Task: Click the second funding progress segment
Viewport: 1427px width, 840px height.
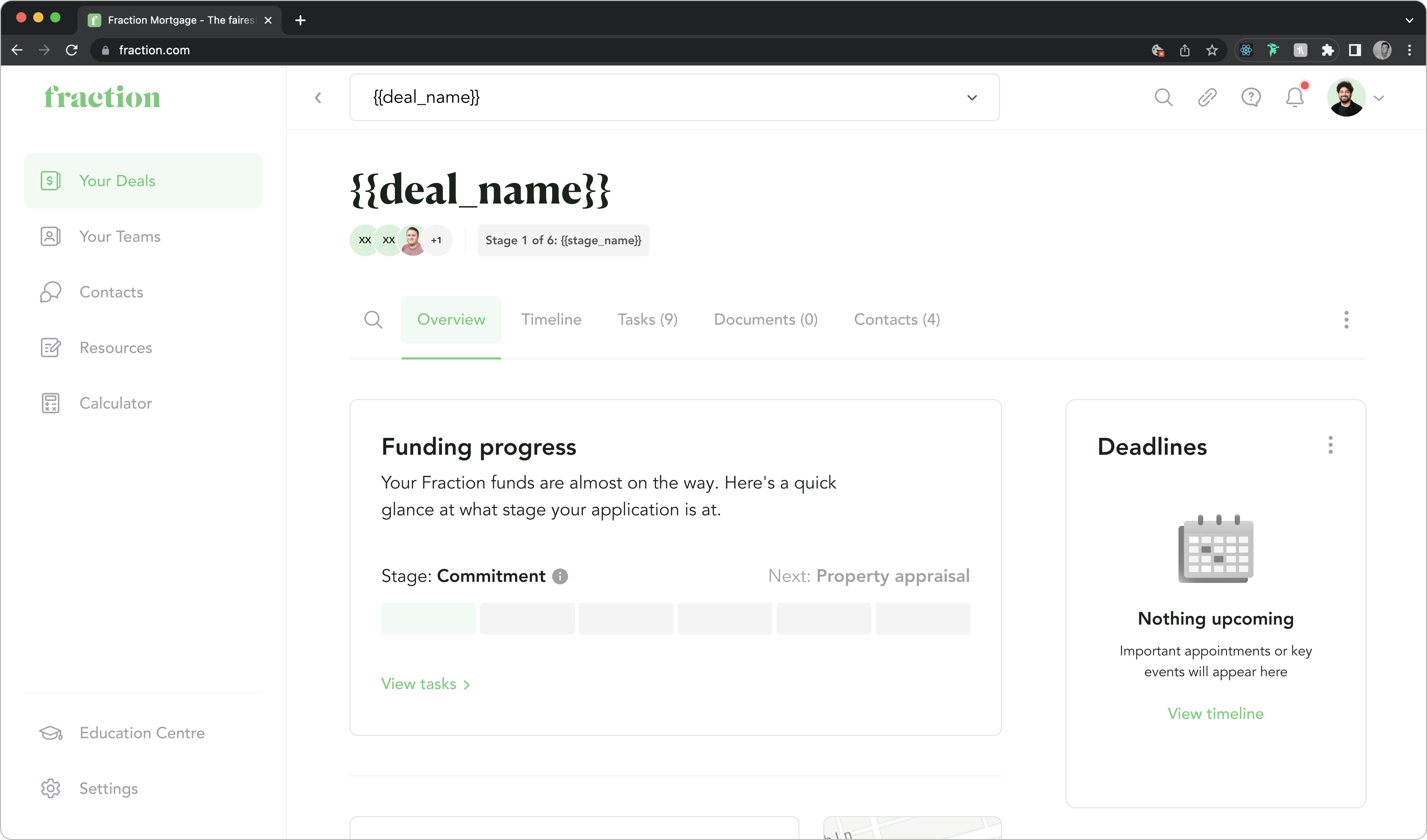Action: [527, 618]
